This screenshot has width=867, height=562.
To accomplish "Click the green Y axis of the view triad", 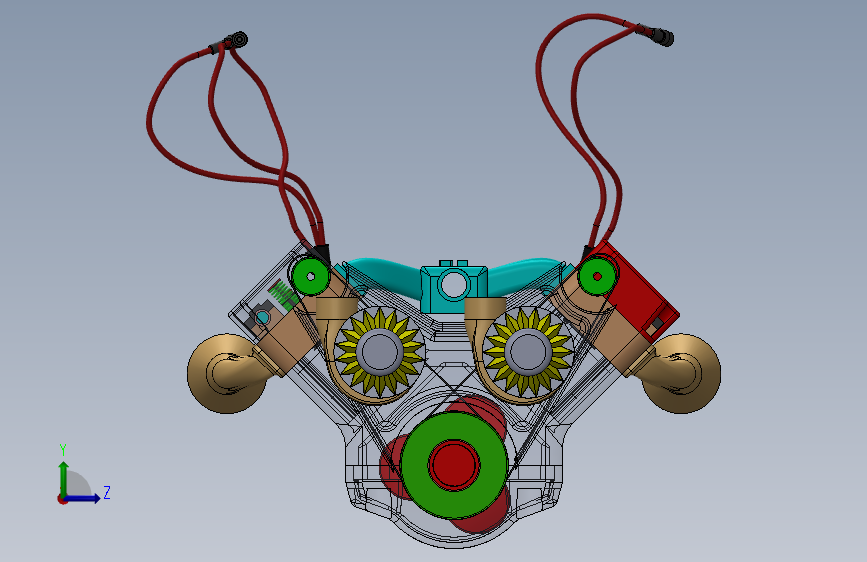I will [63, 479].
